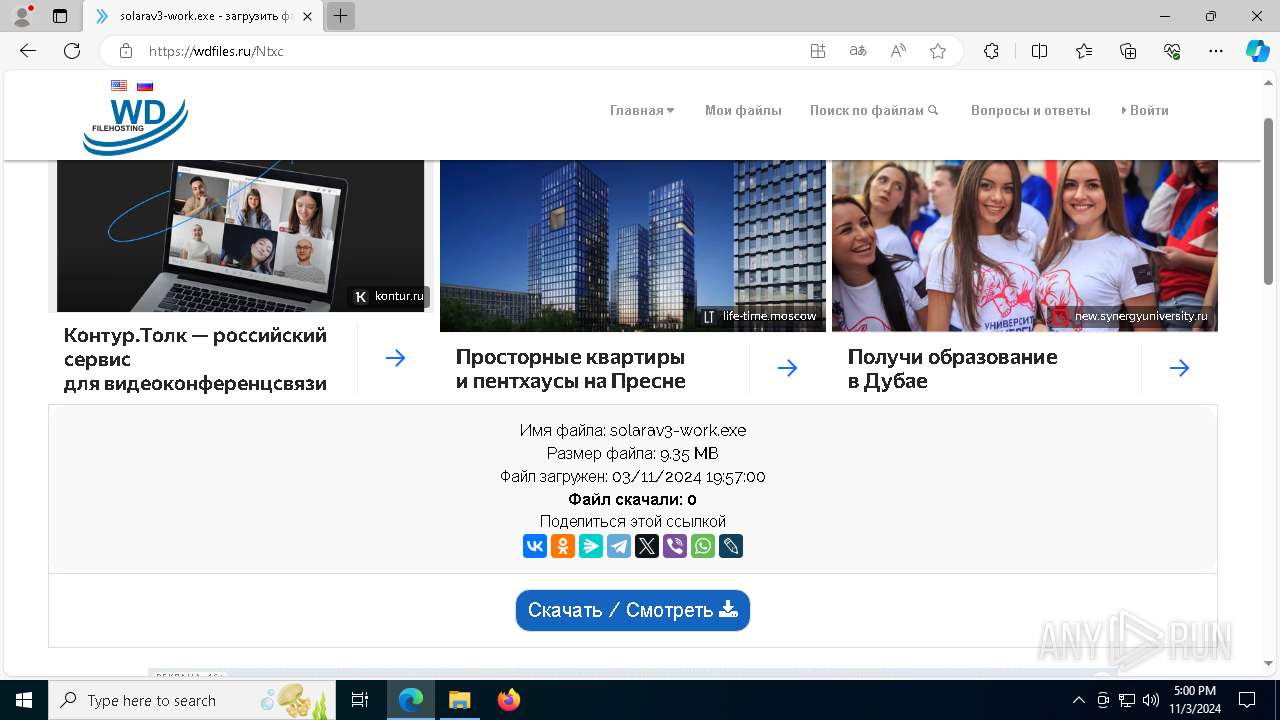Screen dimensions: 1280x720
Task: Open the Просторные квартиры ad headline
Action: coord(571,369)
